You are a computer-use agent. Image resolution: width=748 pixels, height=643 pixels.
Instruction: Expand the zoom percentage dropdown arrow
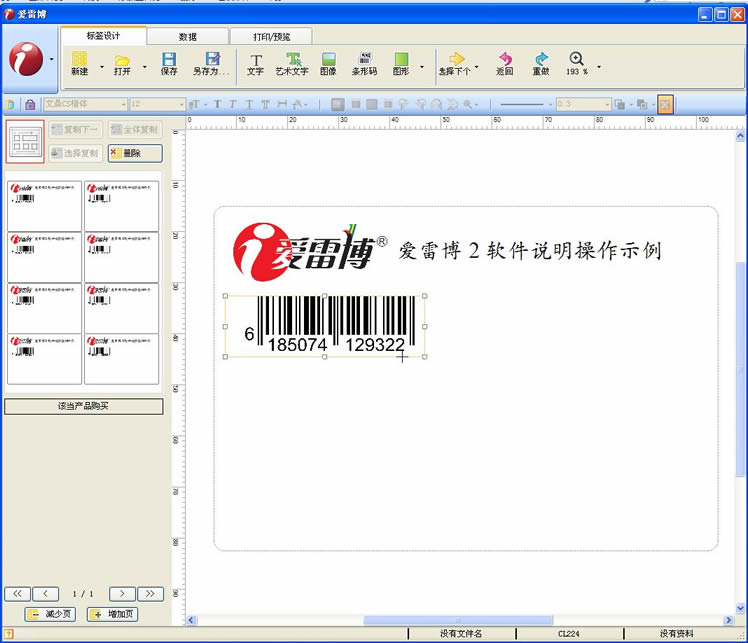click(x=599, y=67)
